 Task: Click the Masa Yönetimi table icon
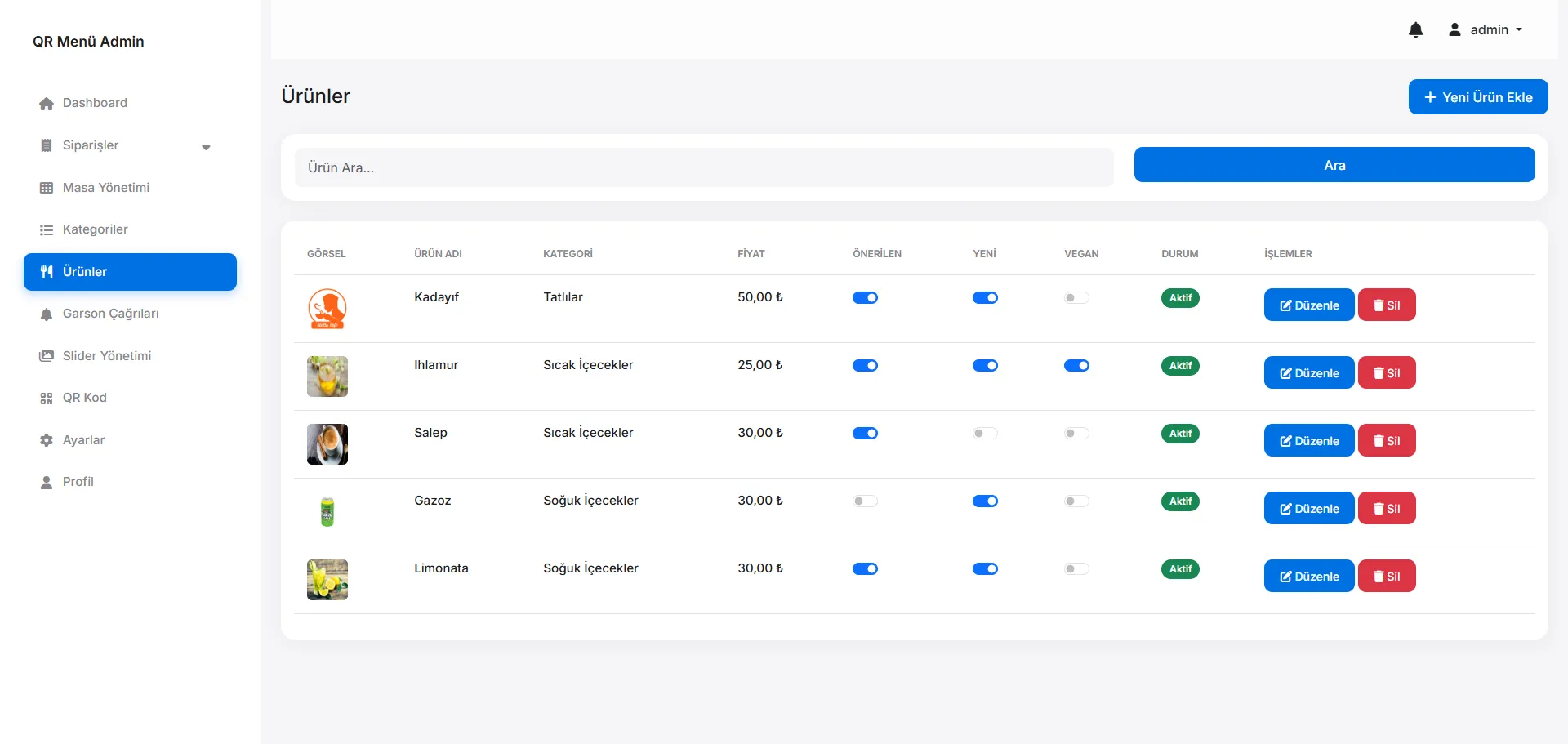click(x=47, y=188)
